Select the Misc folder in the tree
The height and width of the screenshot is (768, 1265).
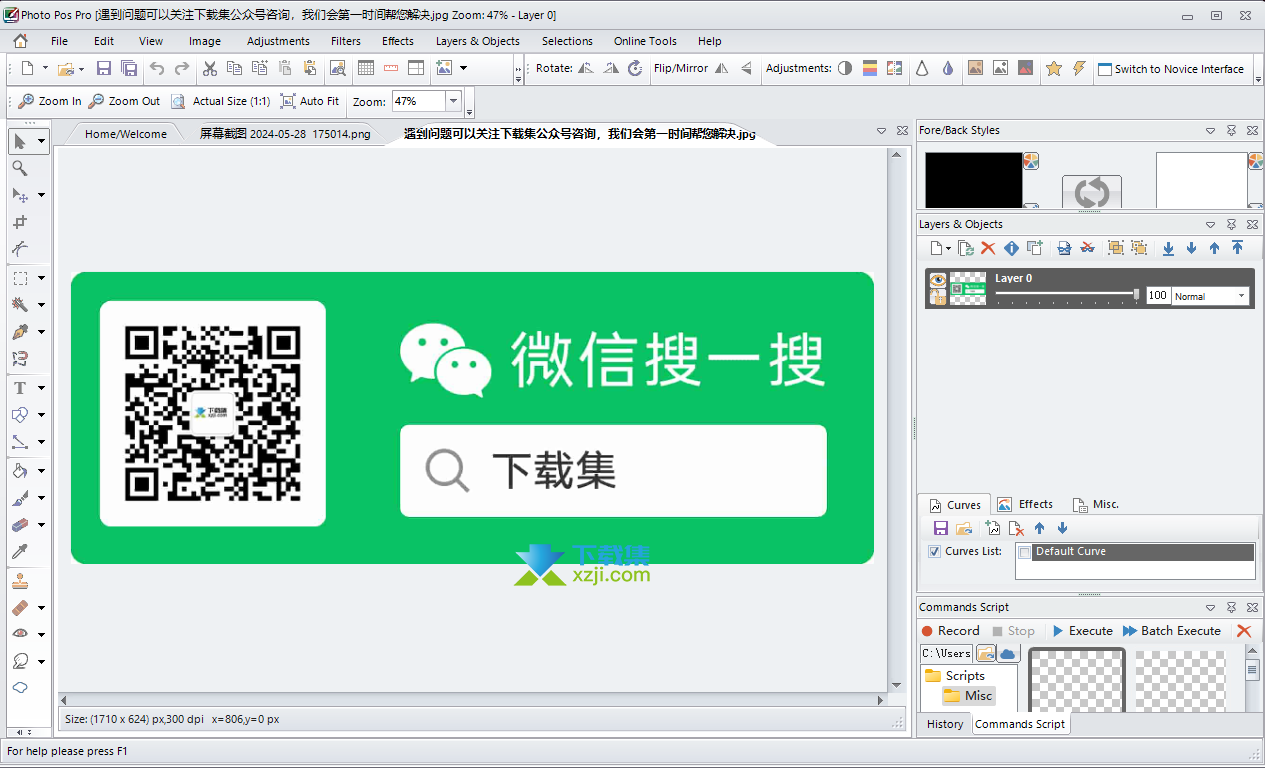pyautogui.click(x=969, y=696)
